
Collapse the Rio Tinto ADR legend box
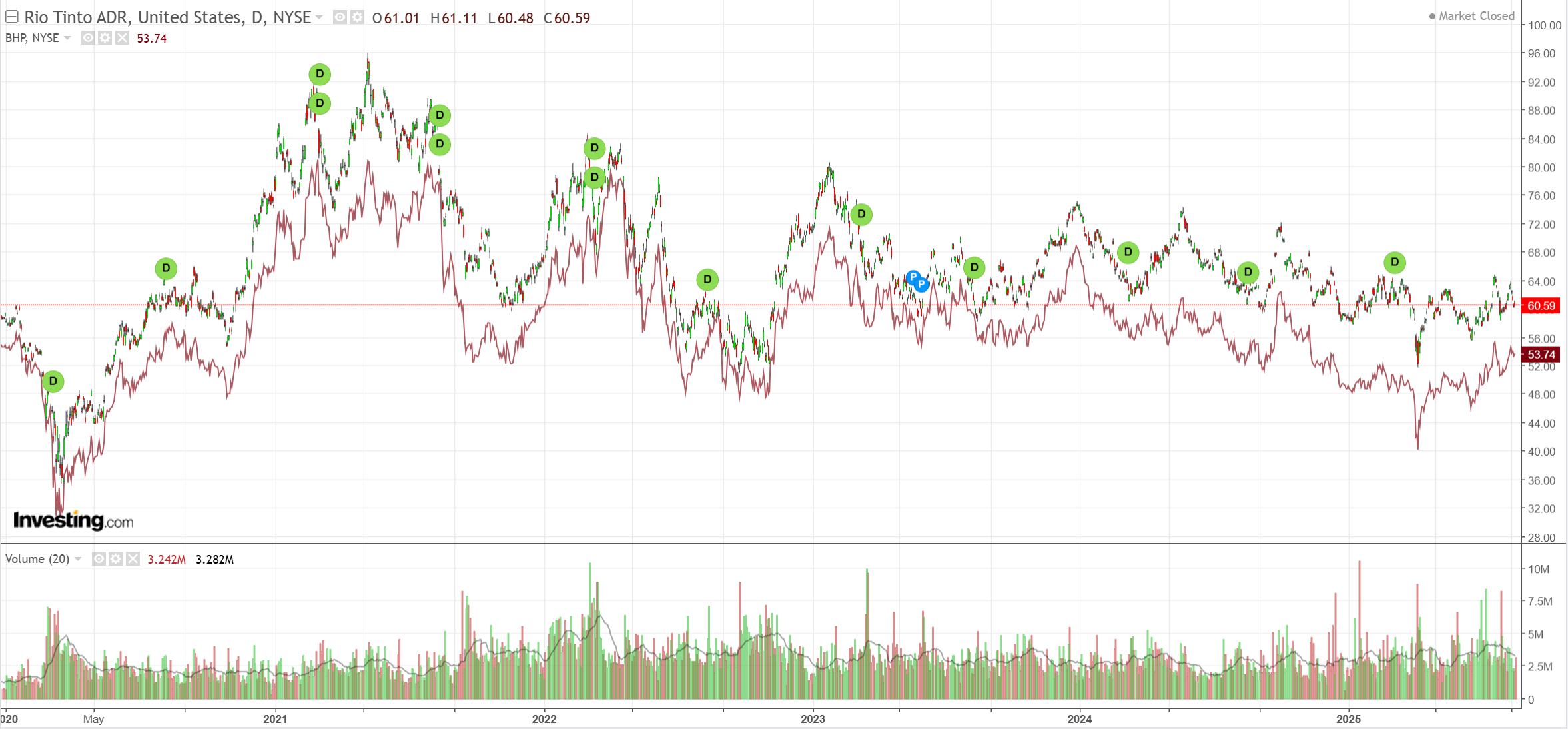pos(12,17)
